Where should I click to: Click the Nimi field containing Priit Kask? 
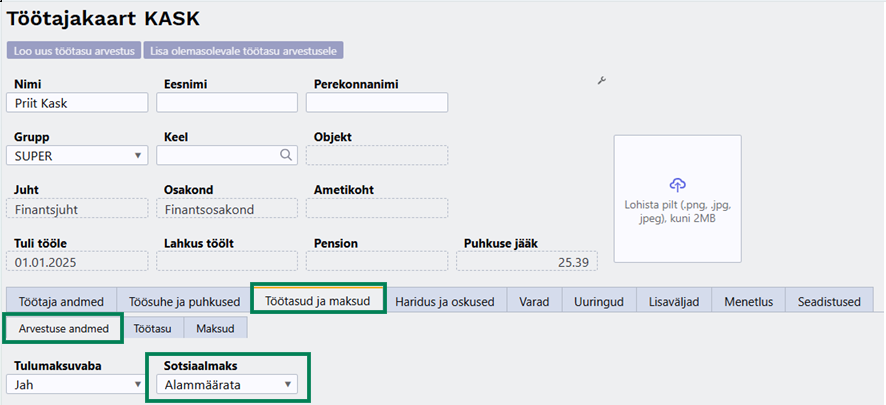[x=77, y=102]
